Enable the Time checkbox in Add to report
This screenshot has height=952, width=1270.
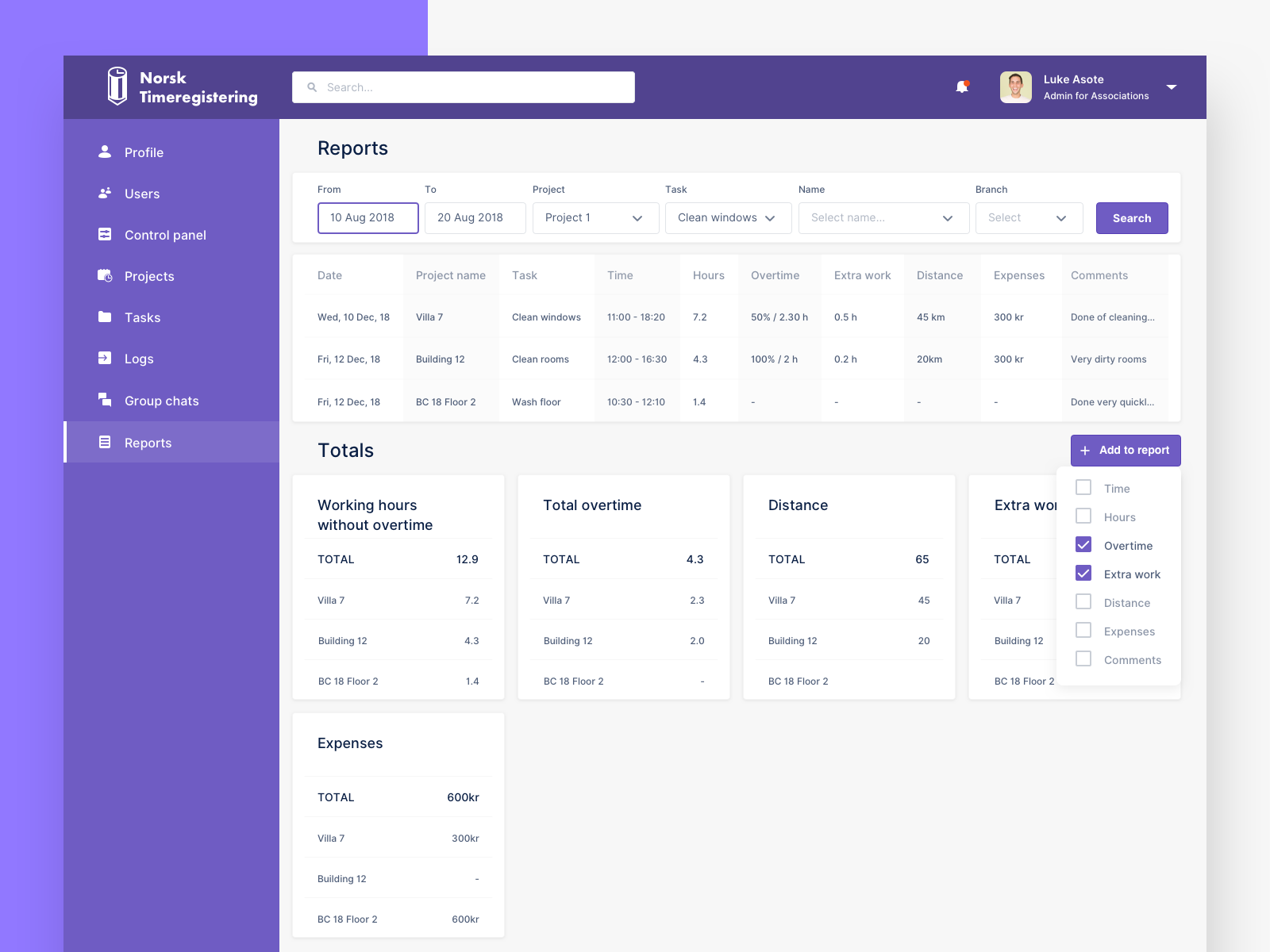(x=1083, y=487)
